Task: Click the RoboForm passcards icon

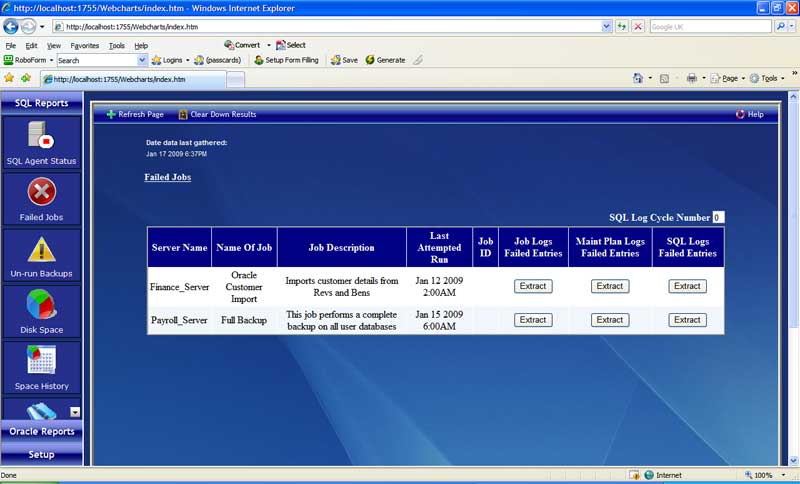Action: [199, 60]
